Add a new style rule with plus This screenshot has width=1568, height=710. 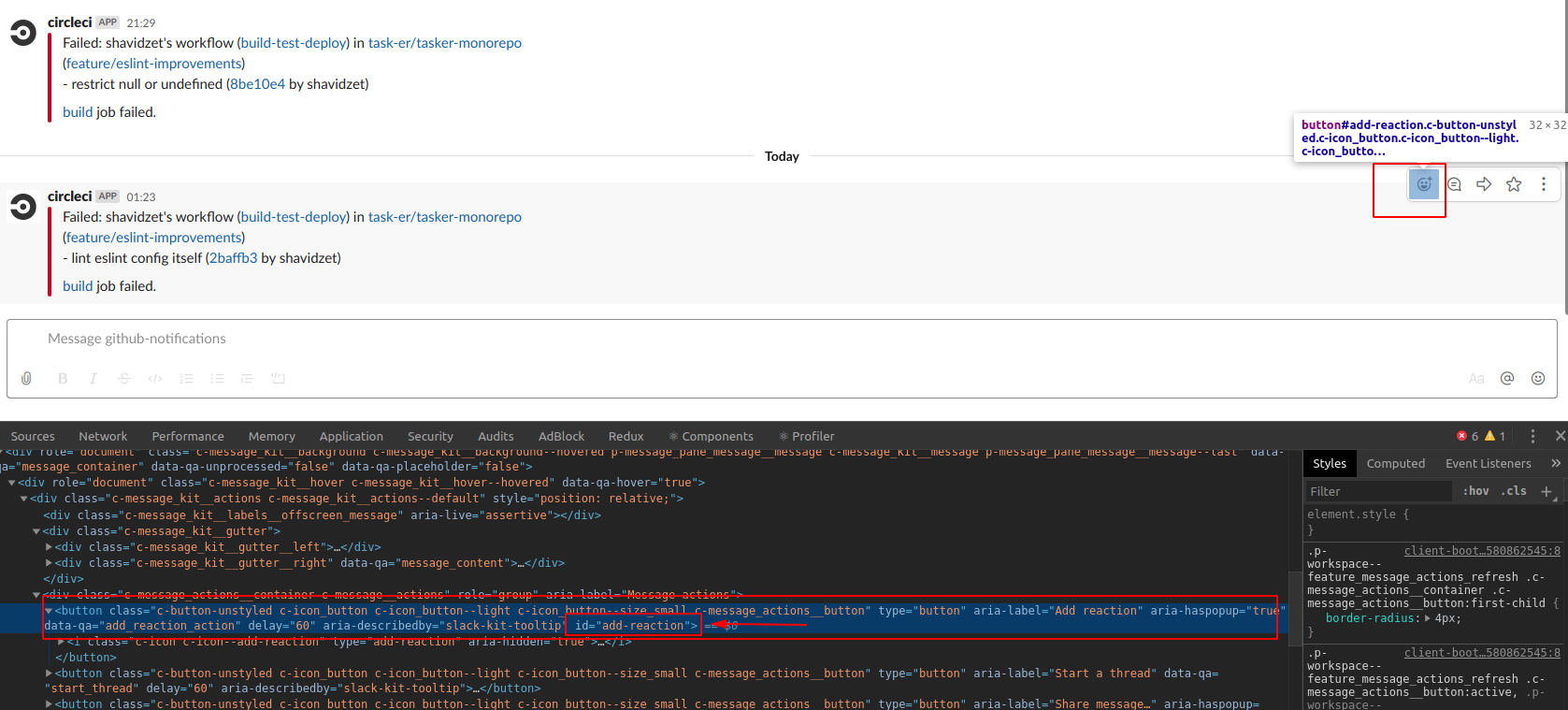(1546, 491)
